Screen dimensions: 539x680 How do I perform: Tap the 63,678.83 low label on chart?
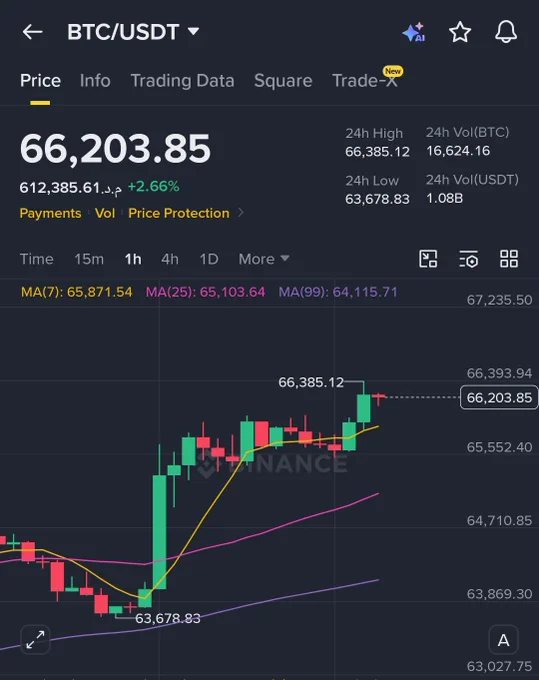[x=168, y=618]
